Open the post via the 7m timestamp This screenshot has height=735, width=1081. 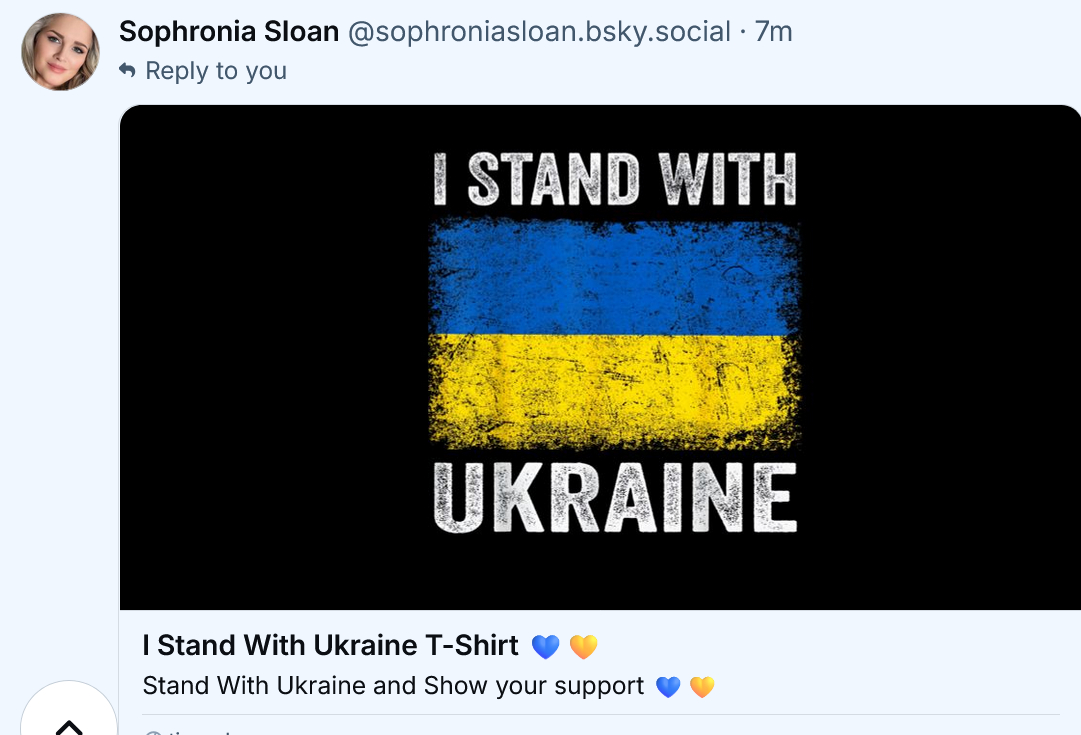coord(774,32)
